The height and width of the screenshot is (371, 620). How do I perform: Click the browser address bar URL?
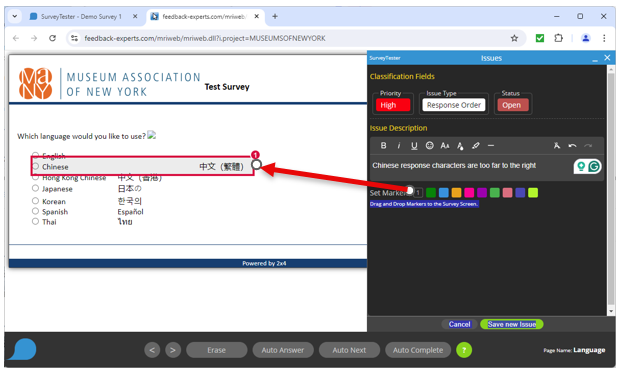[x=205, y=38]
